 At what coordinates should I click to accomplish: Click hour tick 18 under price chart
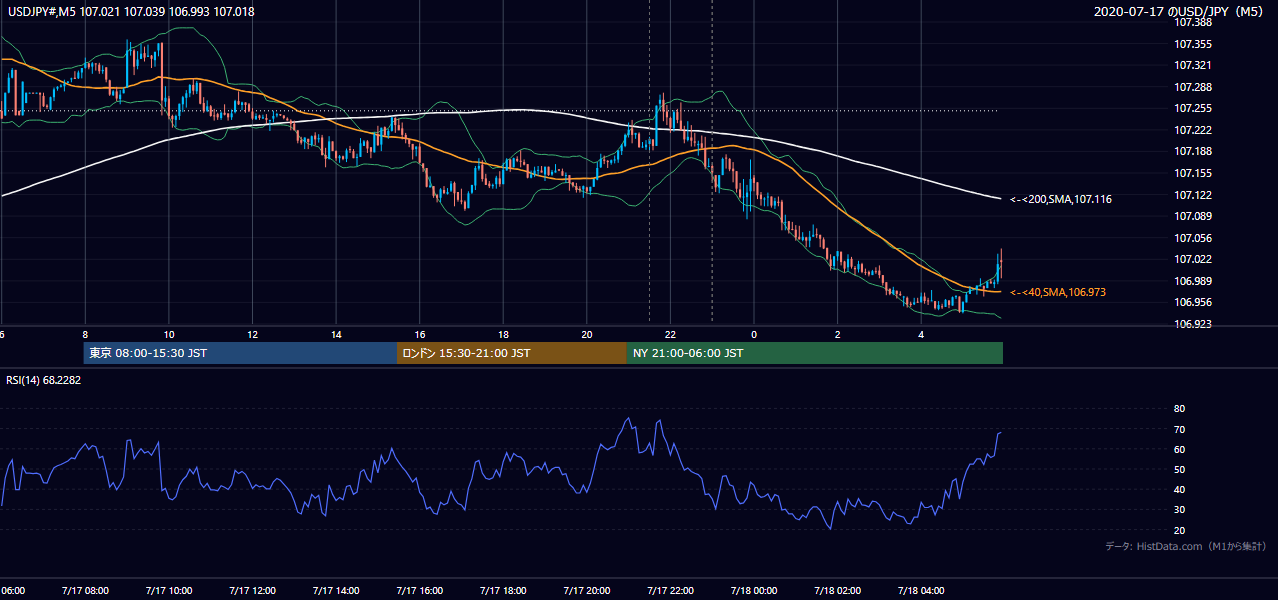[x=504, y=334]
